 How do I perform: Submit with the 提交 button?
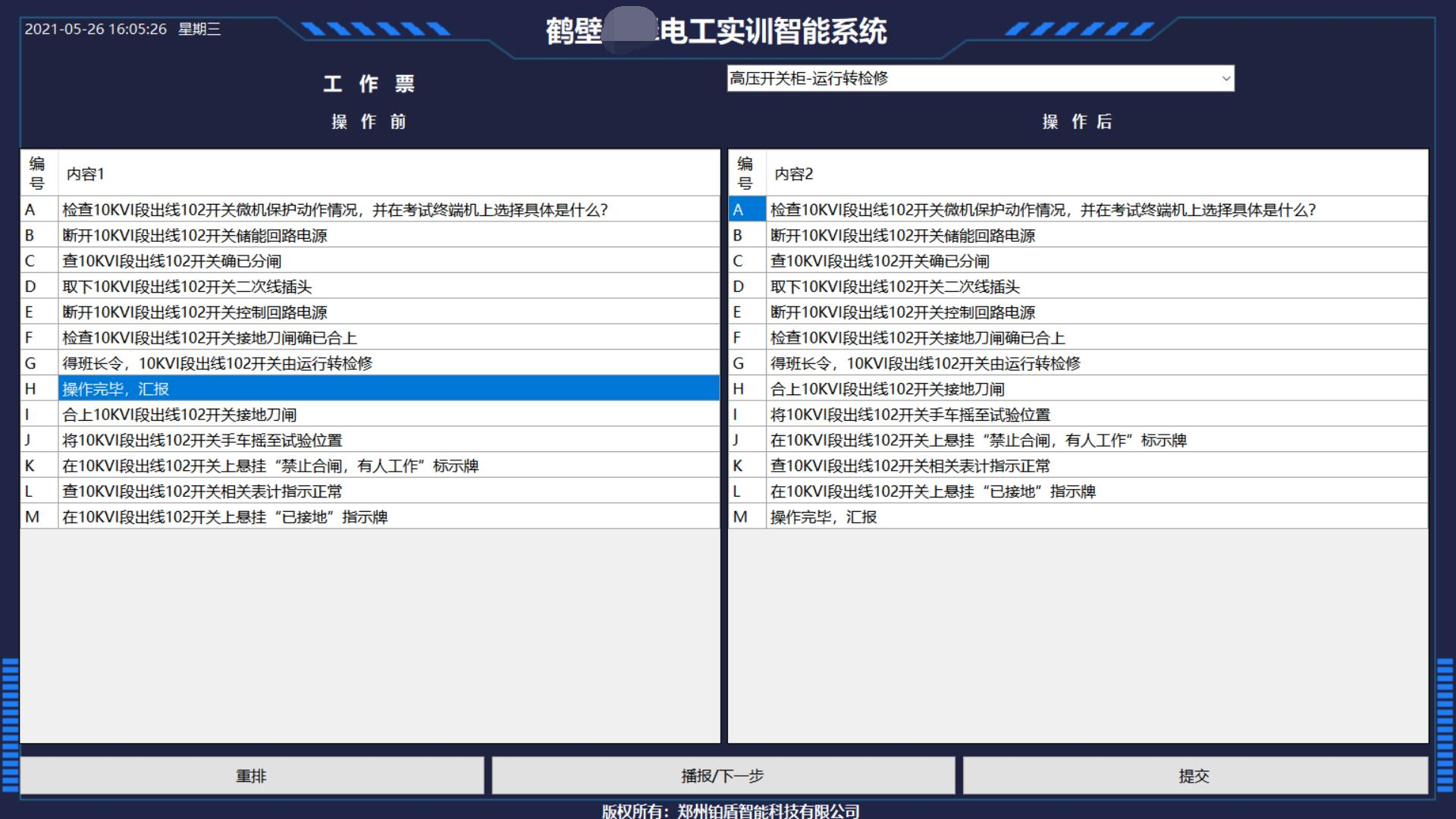click(1194, 776)
